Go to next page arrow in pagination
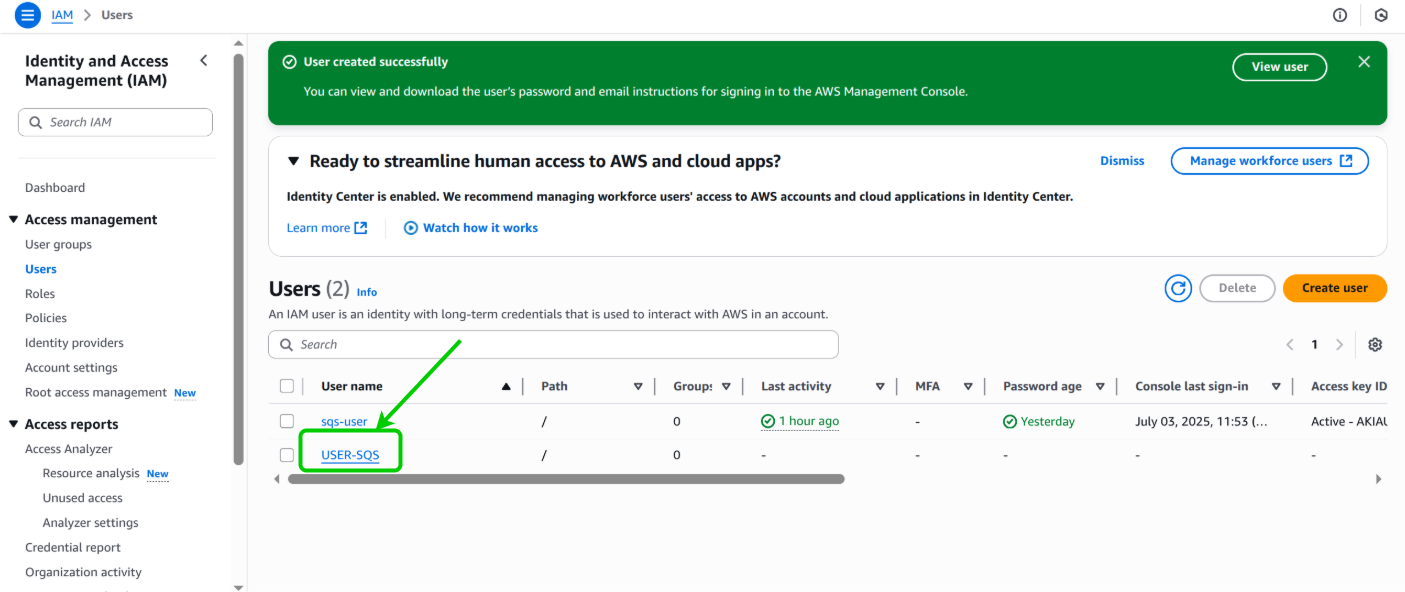1405x592 pixels. click(1340, 345)
